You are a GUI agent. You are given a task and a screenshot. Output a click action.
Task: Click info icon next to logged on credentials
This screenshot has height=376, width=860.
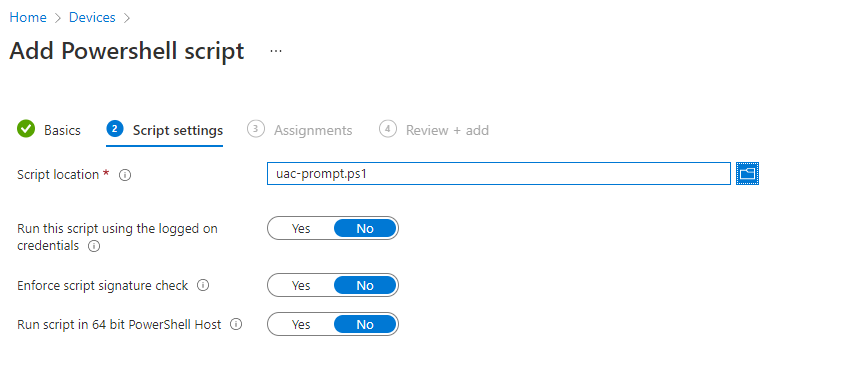point(94,246)
